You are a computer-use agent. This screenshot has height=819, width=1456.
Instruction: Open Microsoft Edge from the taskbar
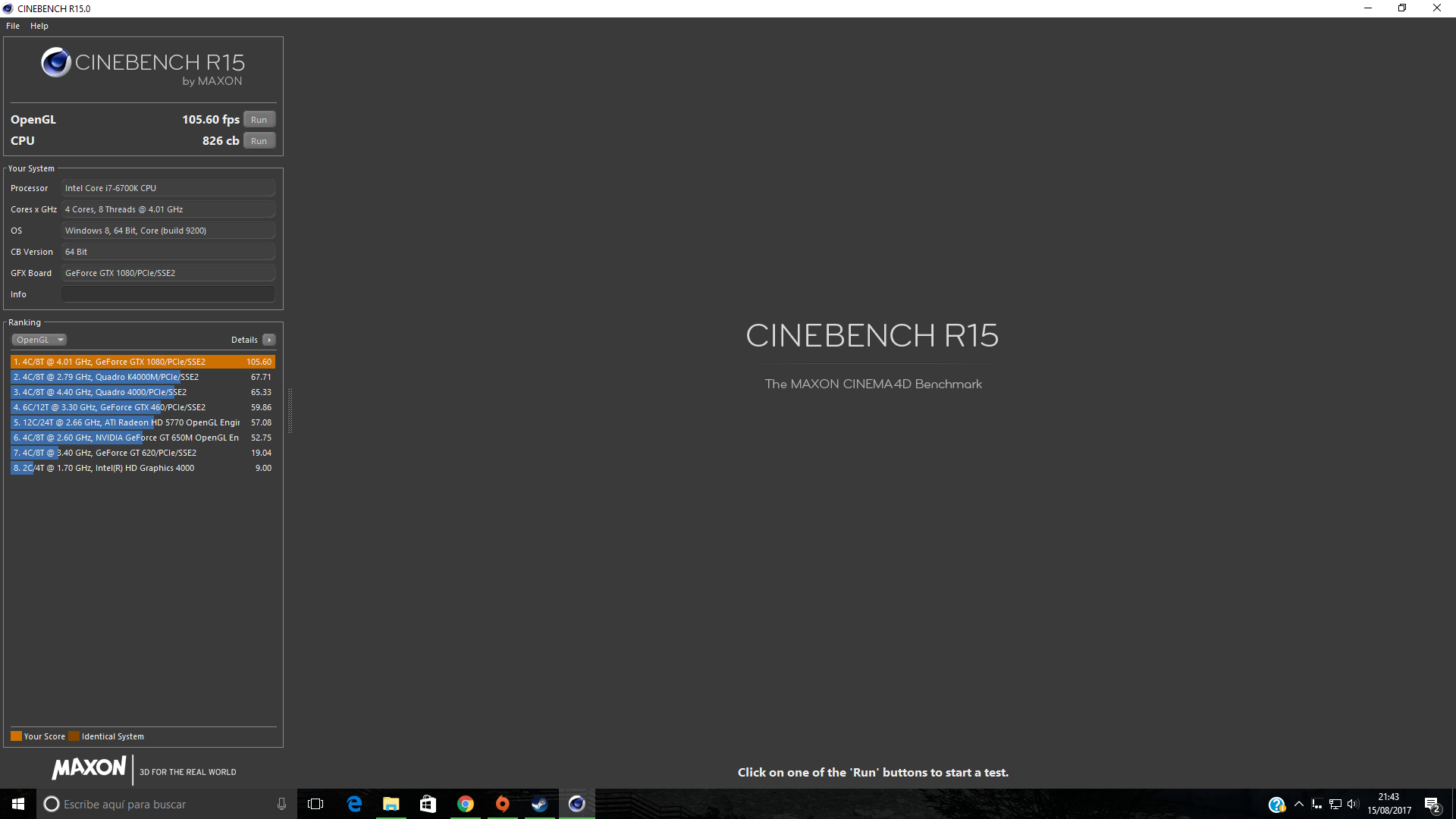(354, 804)
